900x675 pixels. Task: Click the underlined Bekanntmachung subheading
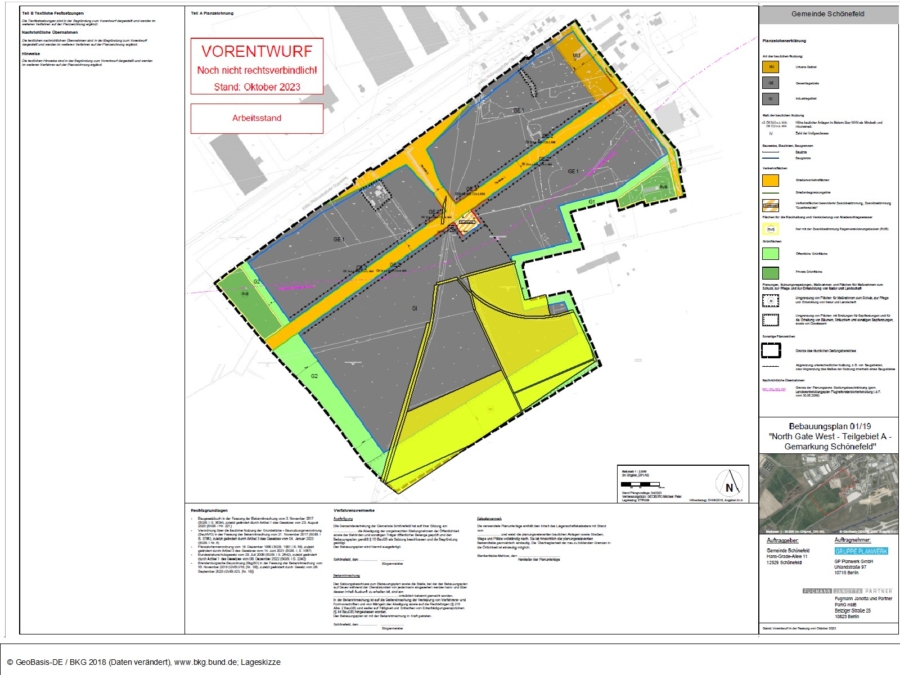pos(347,576)
